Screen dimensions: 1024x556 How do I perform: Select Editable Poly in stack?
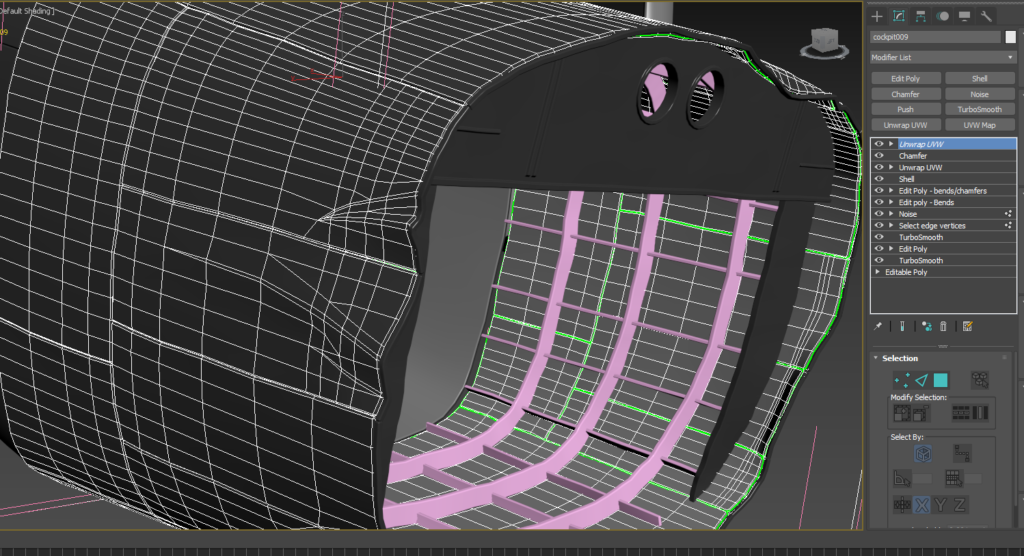click(x=906, y=272)
